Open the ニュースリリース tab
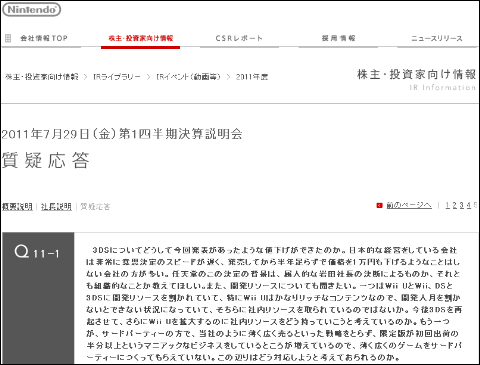The height and width of the screenshot is (365, 480). tap(437, 38)
